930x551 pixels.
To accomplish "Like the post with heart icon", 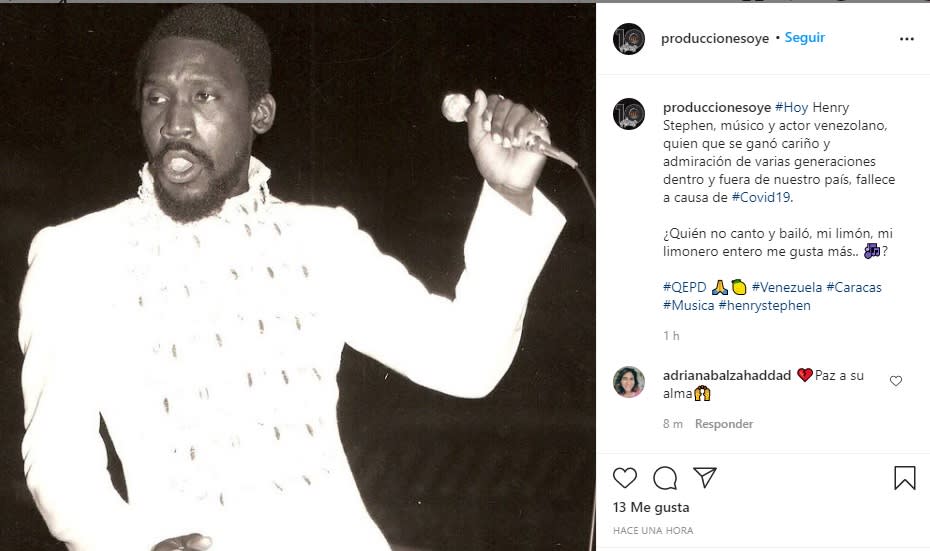I will pos(625,478).
